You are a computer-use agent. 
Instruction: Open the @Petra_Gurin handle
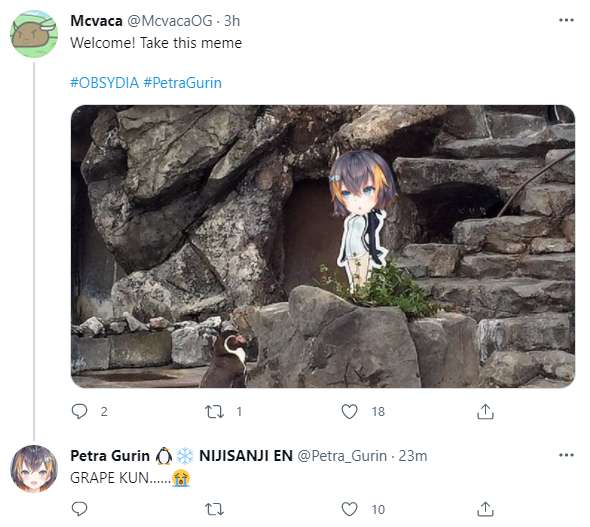[342, 456]
